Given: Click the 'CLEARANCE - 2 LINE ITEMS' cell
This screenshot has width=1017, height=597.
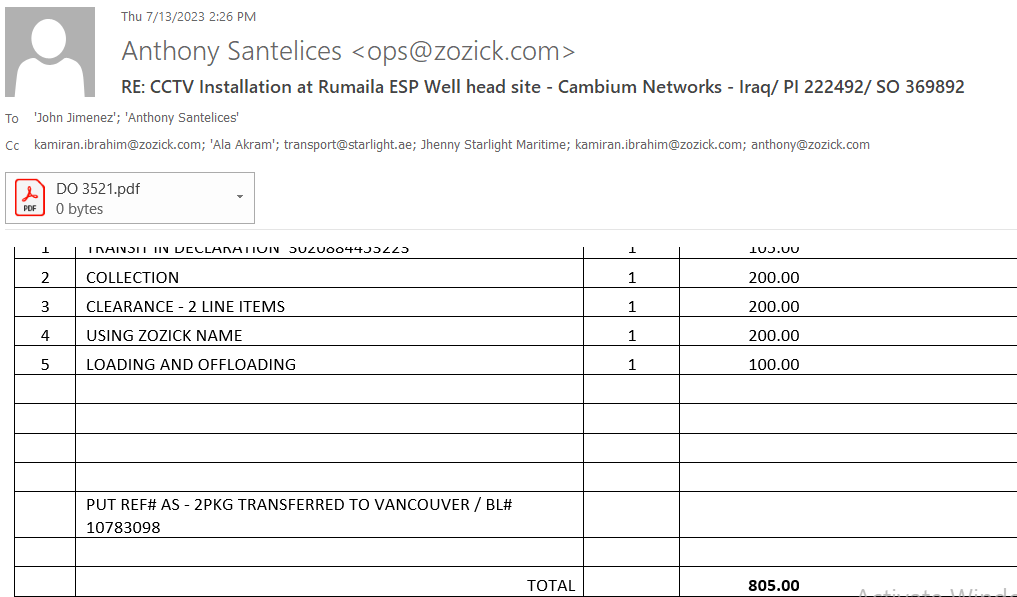Looking at the screenshot, I should 185,306.
